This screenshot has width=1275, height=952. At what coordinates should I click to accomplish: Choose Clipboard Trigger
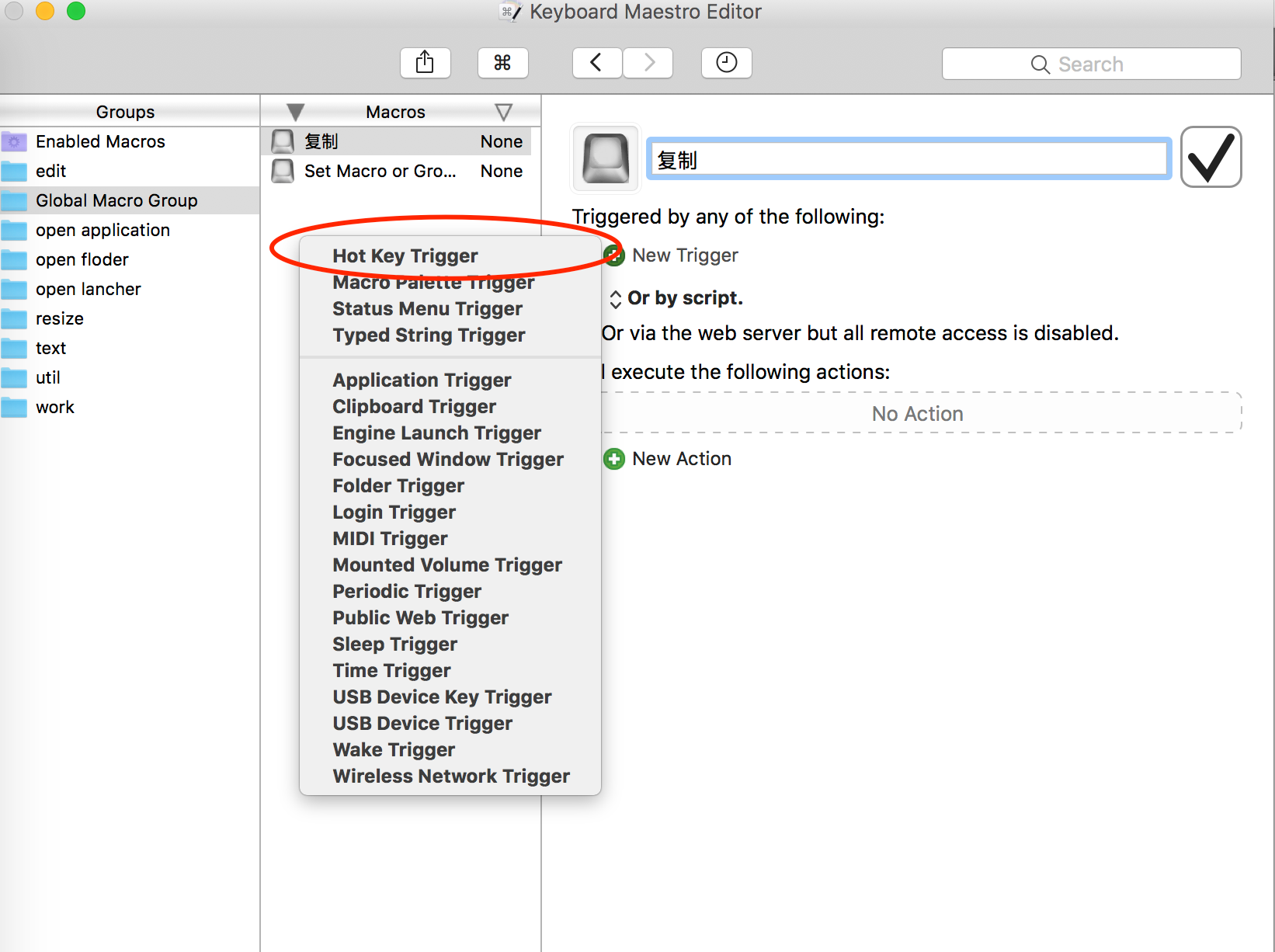tap(450, 406)
